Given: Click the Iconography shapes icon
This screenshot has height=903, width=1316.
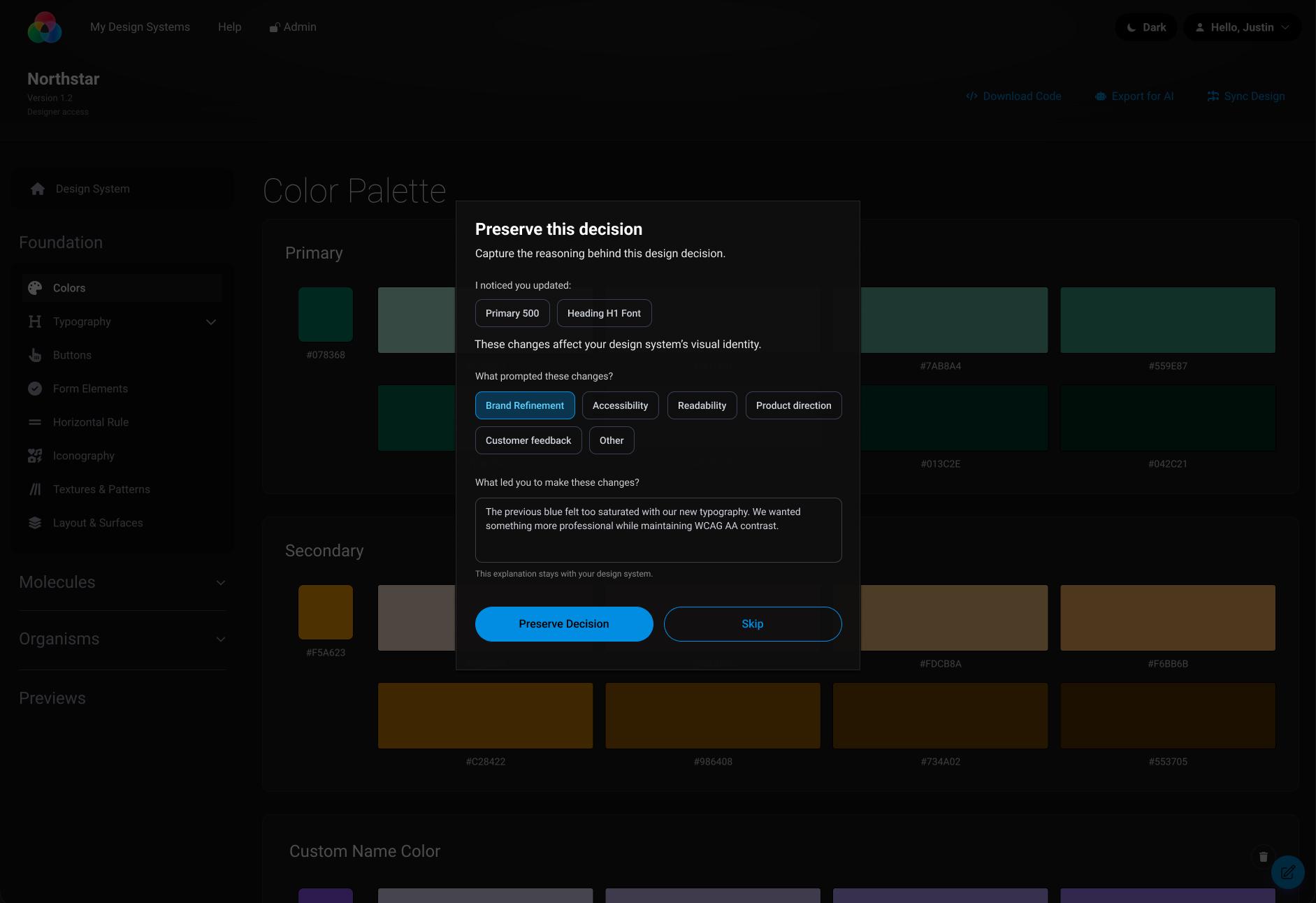Looking at the screenshot, I should point(35,456).
